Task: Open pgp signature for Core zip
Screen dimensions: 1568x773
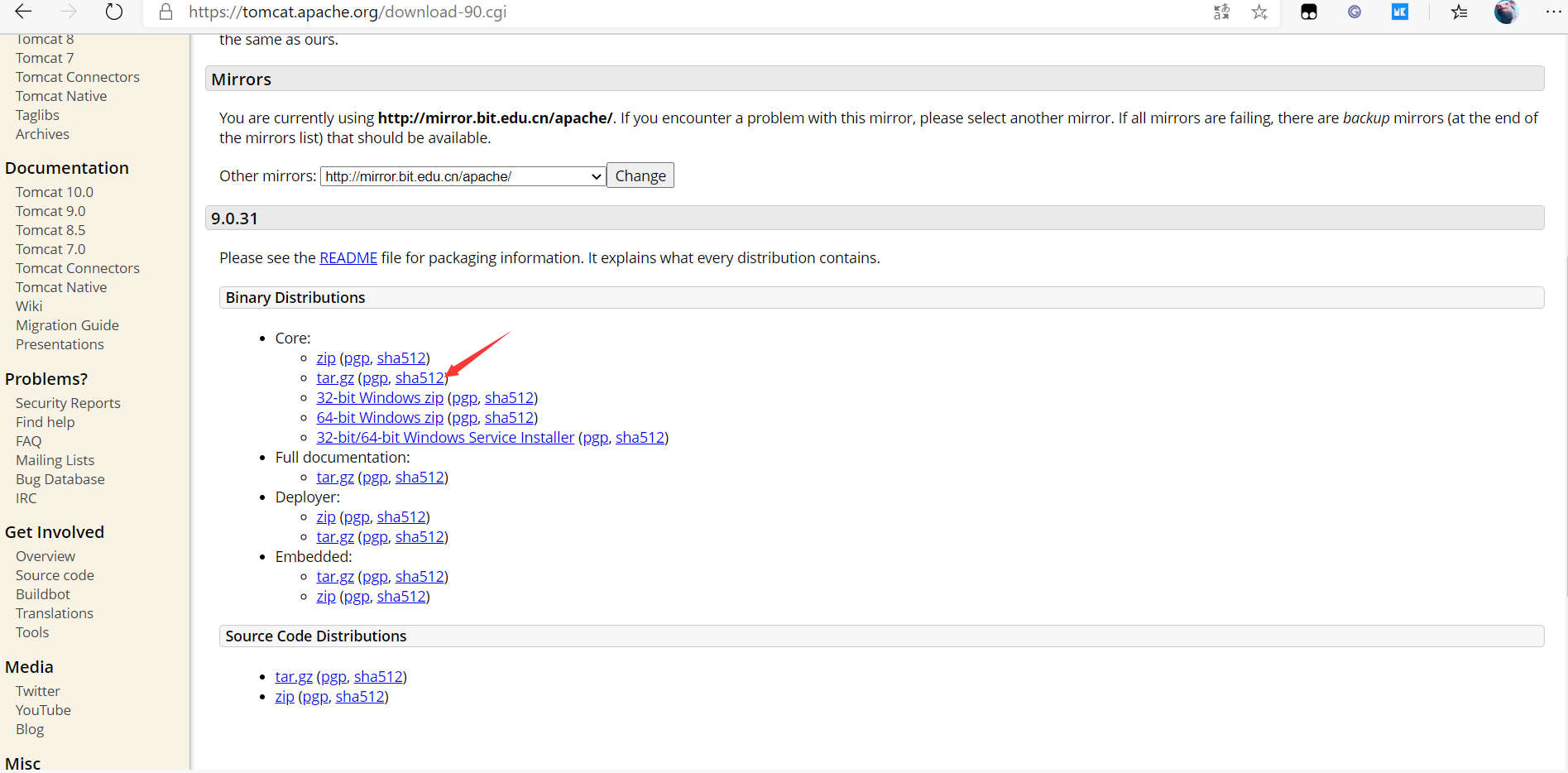Action: pos(357,358)
